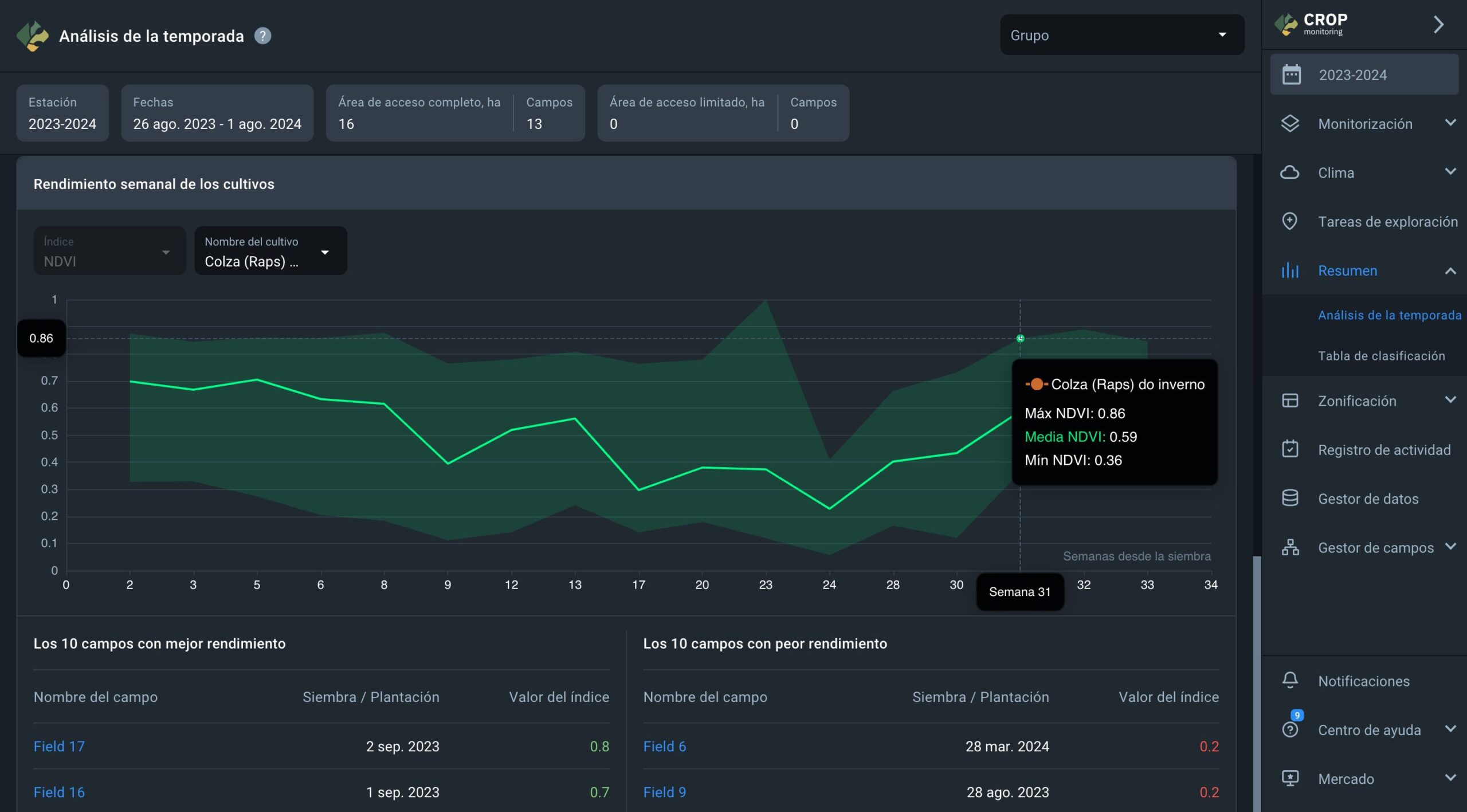Click the help question mark beside Análisis de la temporada
This screenshot has width=1467, height=812.
pyautogui.click(x=262, y=36)
